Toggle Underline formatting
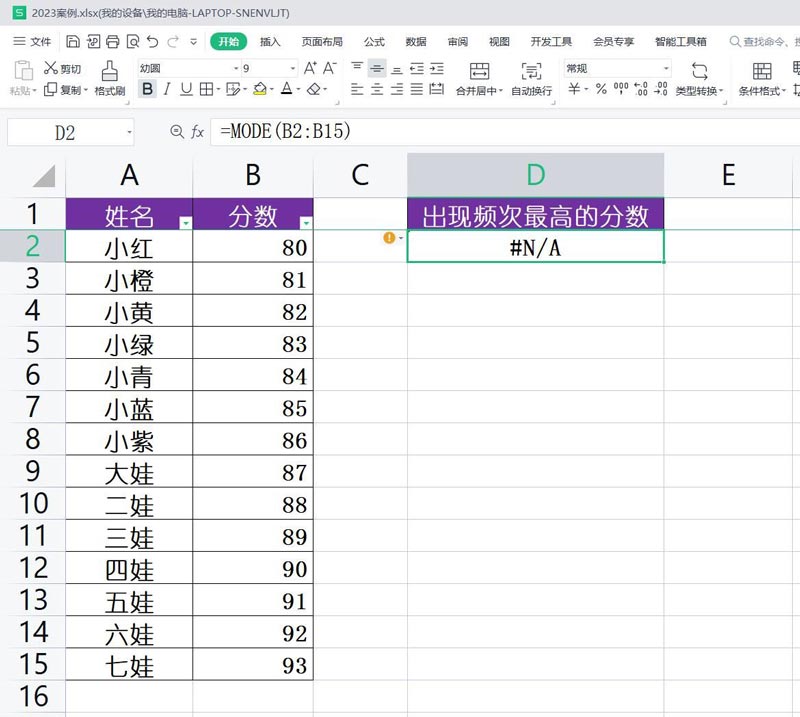 [186, 89]
